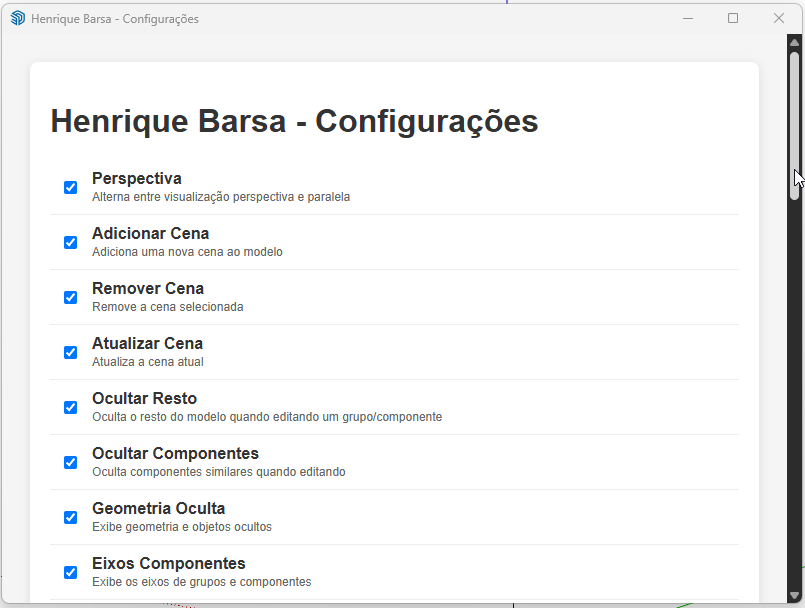
Task: Turn off the Atualizar Cena checkbox
Action: tap(71, 352)
